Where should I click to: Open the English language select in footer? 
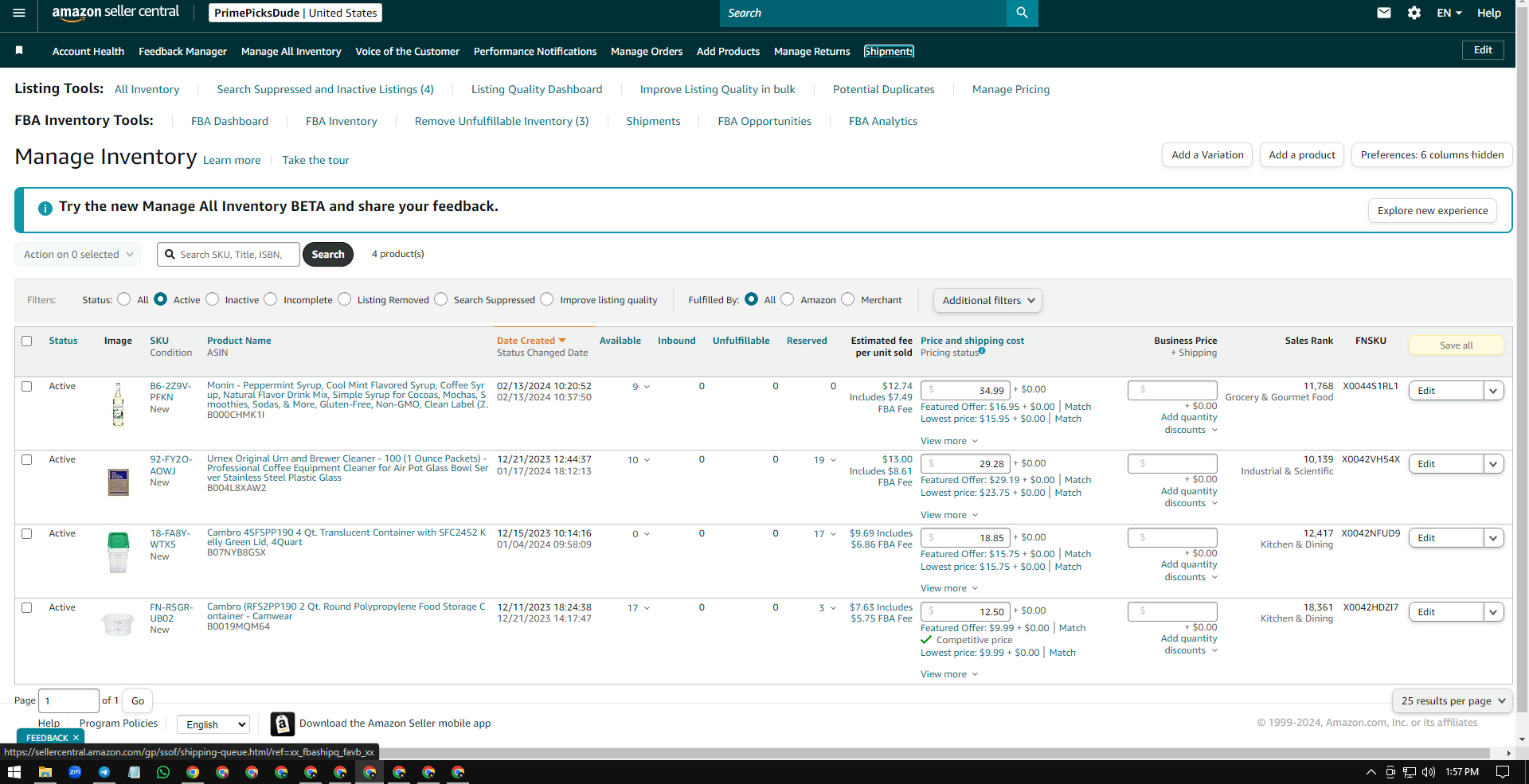pyautogui.click(x=213, y=724)
